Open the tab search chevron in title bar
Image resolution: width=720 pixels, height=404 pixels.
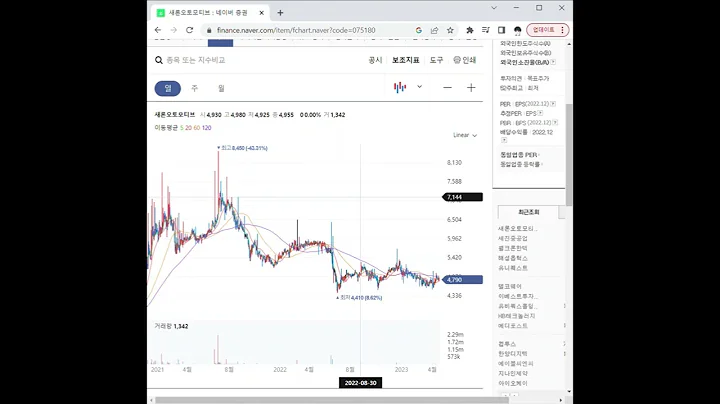click(494, 8)
